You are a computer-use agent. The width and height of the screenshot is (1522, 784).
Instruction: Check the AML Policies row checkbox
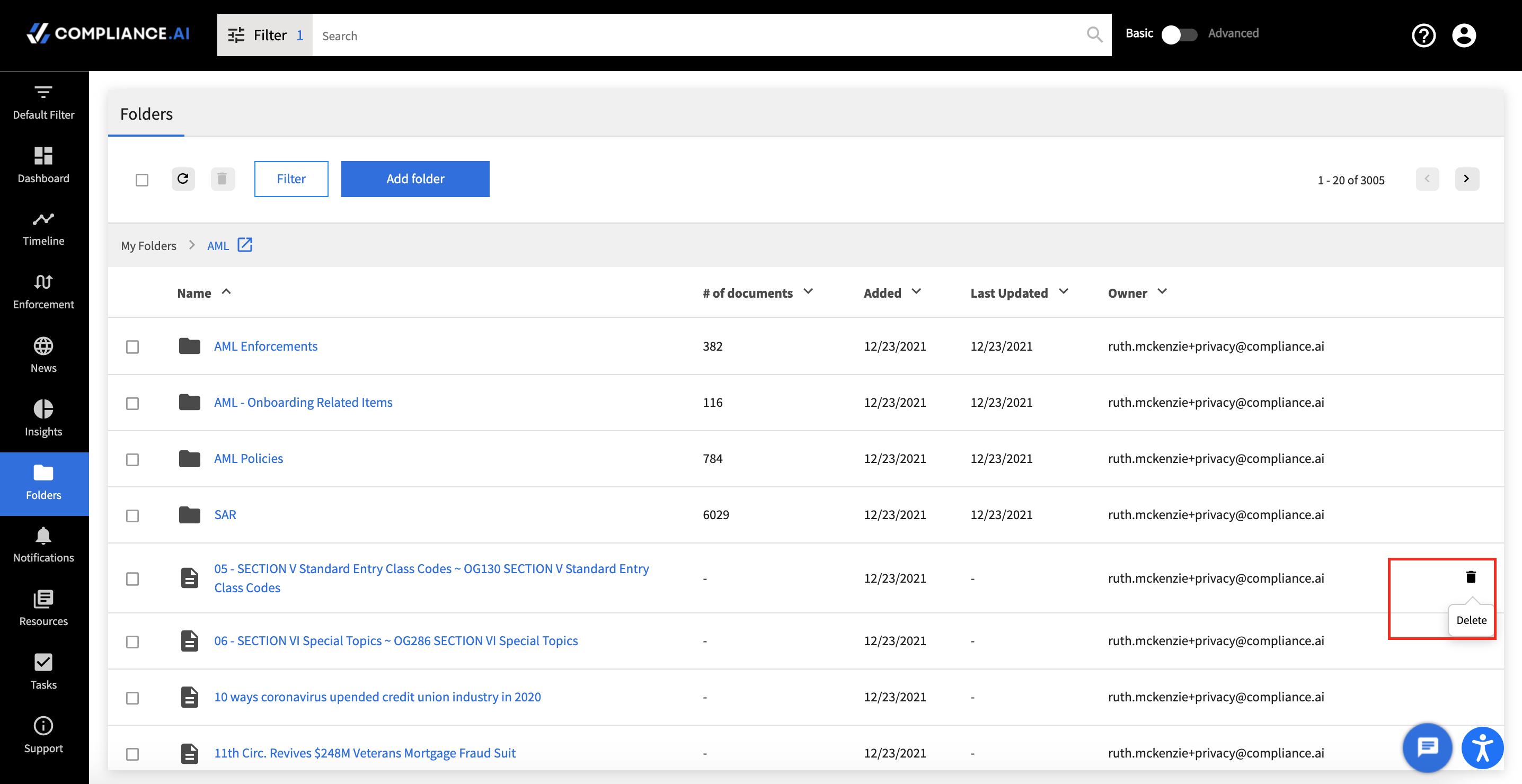coord(132,460)
